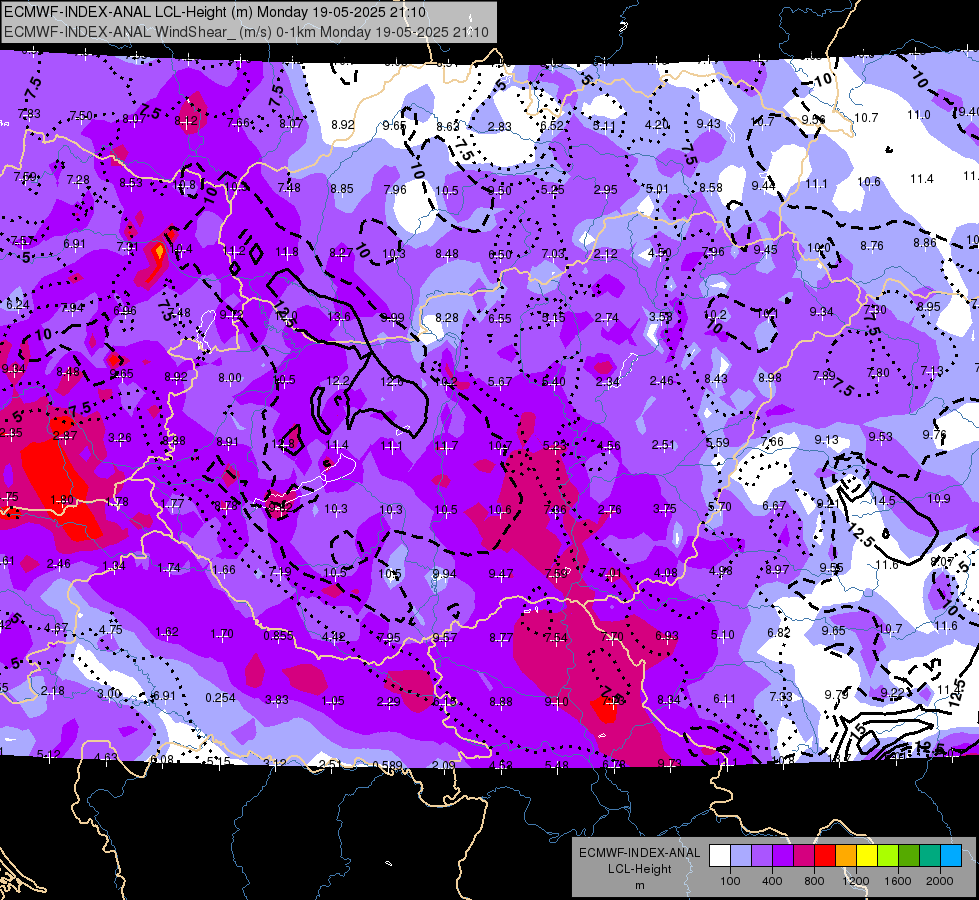Screen dimensions: 979x900
Task: Click the map value 5.10
Action: point(722,635)
